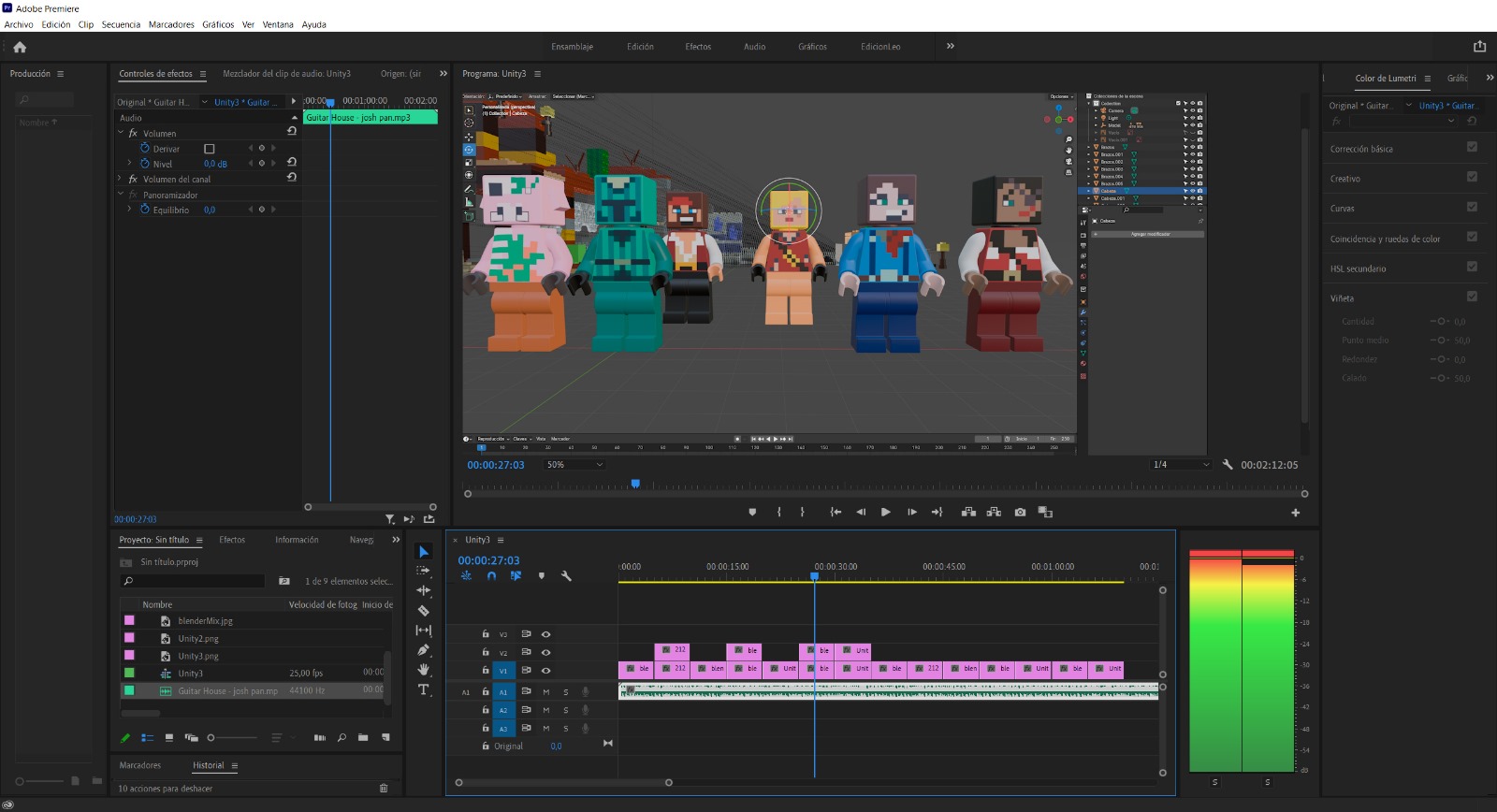Expand the Nivel property
Viewport: 1497px width, 812px height.
pyautogui.click(x=129, y=163)
